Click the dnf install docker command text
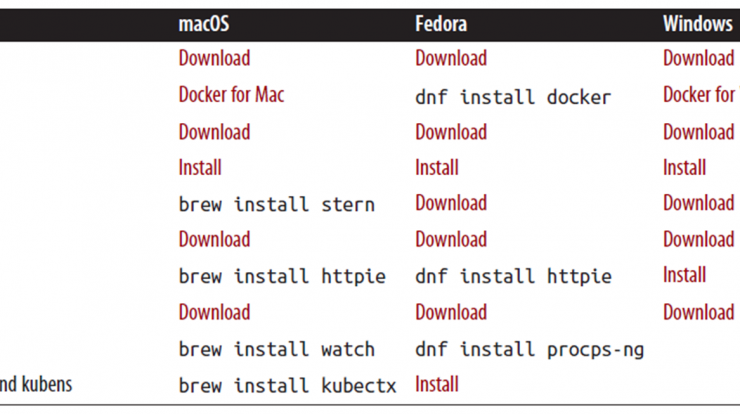Screen dimensions: 740x414 click(513, 97)
